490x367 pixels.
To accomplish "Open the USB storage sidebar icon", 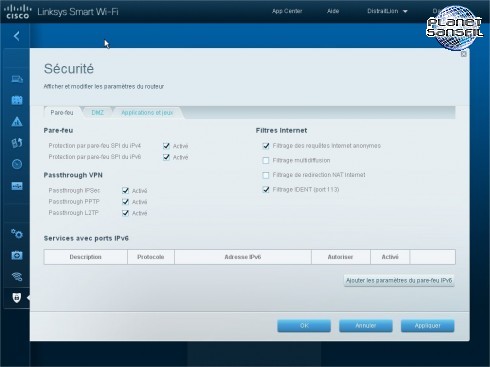I will [17, 186].
